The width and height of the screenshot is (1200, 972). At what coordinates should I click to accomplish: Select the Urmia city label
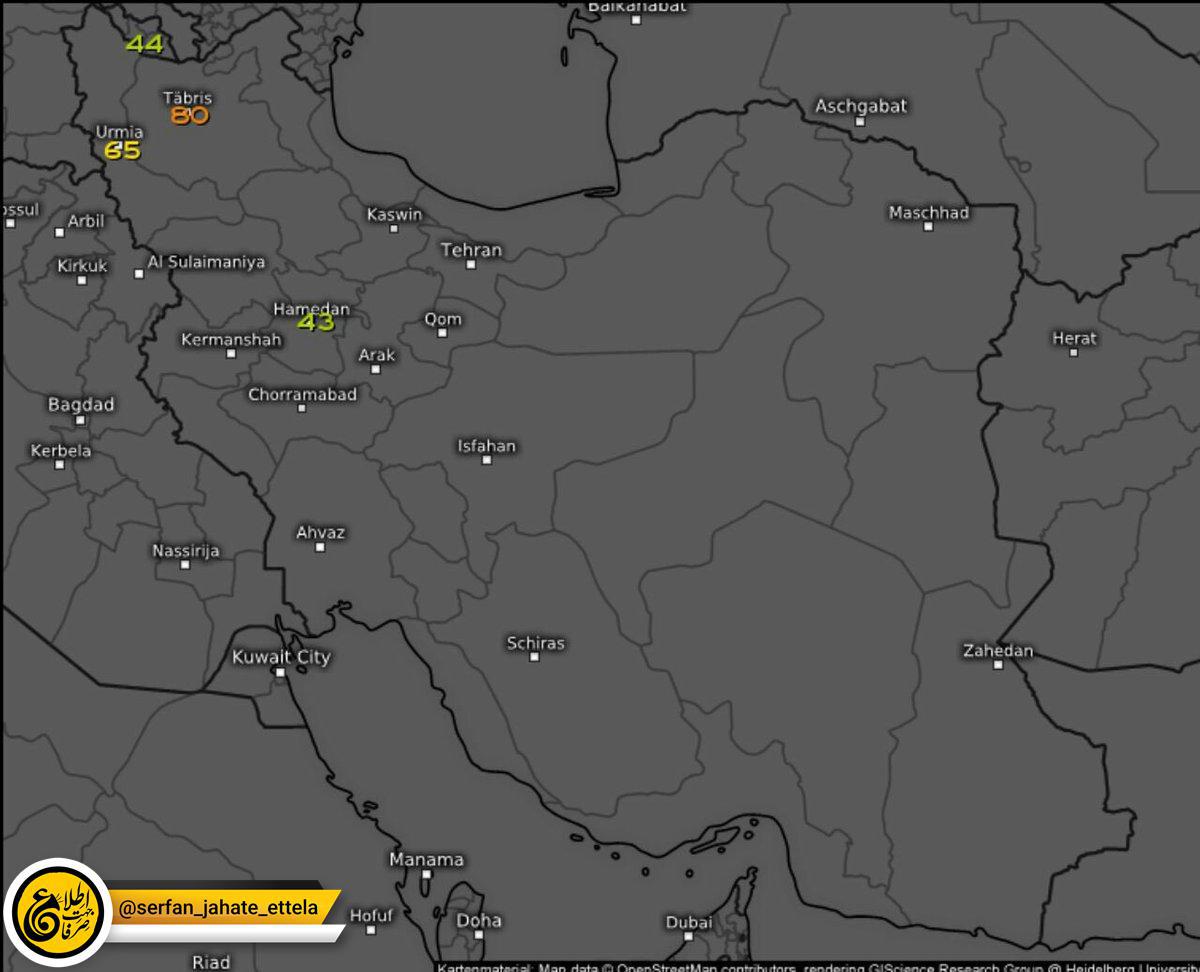[119, 132]
